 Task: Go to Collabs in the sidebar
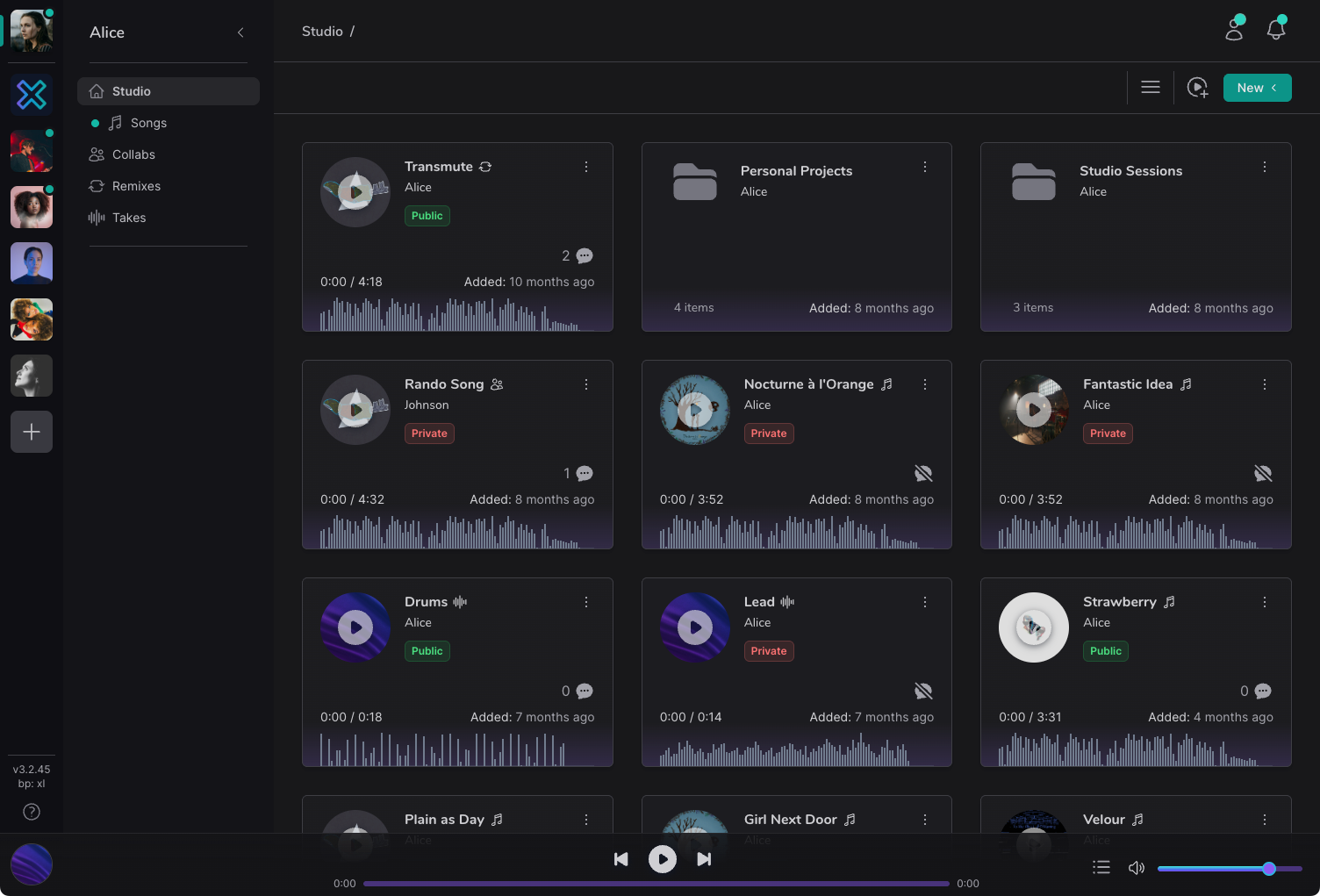tap(133, 154)
